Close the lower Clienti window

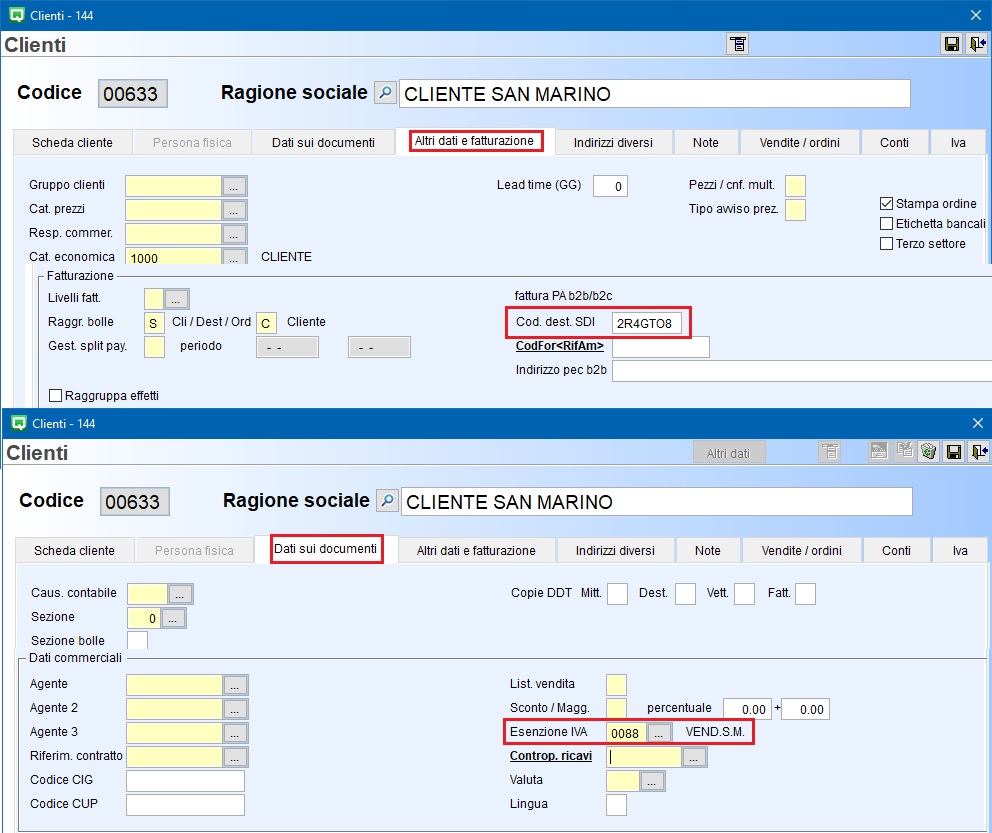pos(978,423)
